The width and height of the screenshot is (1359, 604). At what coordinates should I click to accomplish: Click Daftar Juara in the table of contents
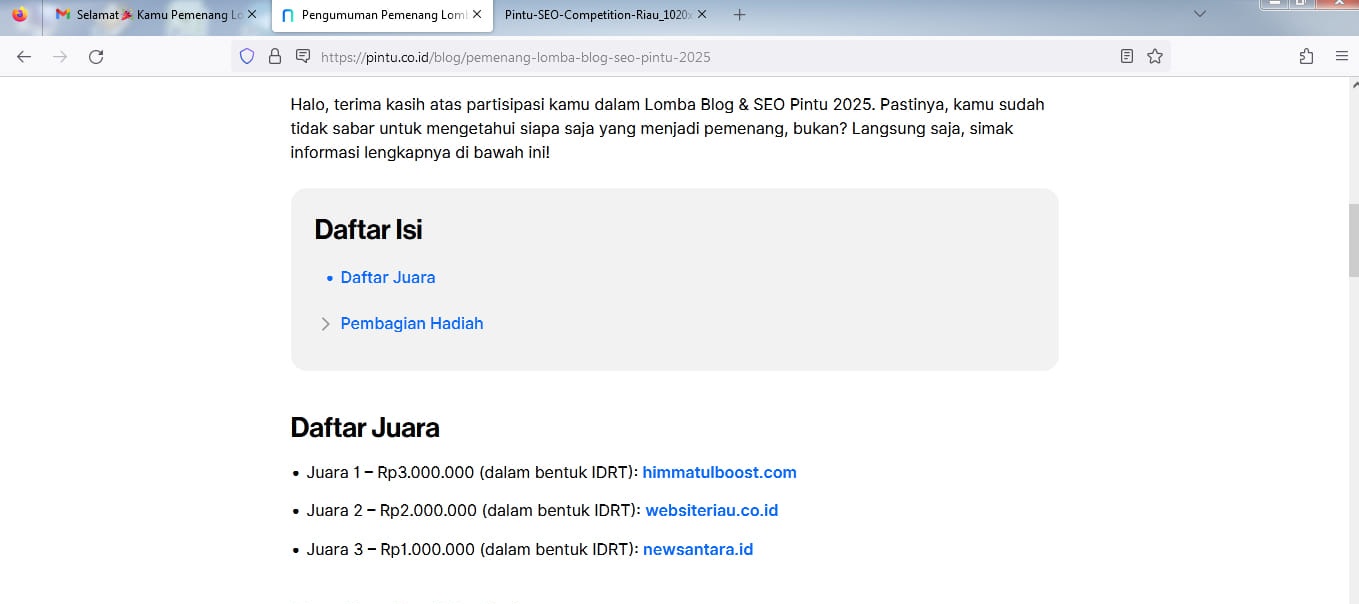[387, 277]
